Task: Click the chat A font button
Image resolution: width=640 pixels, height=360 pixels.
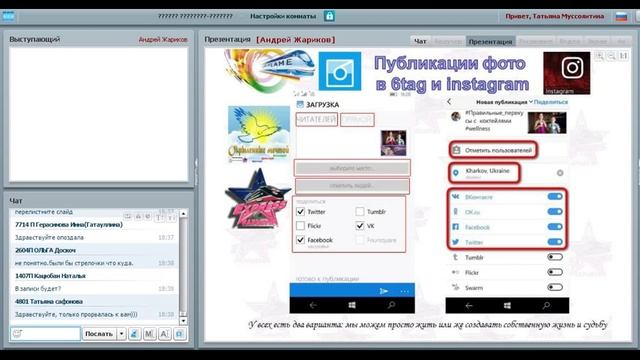Action: coord(164,334)
